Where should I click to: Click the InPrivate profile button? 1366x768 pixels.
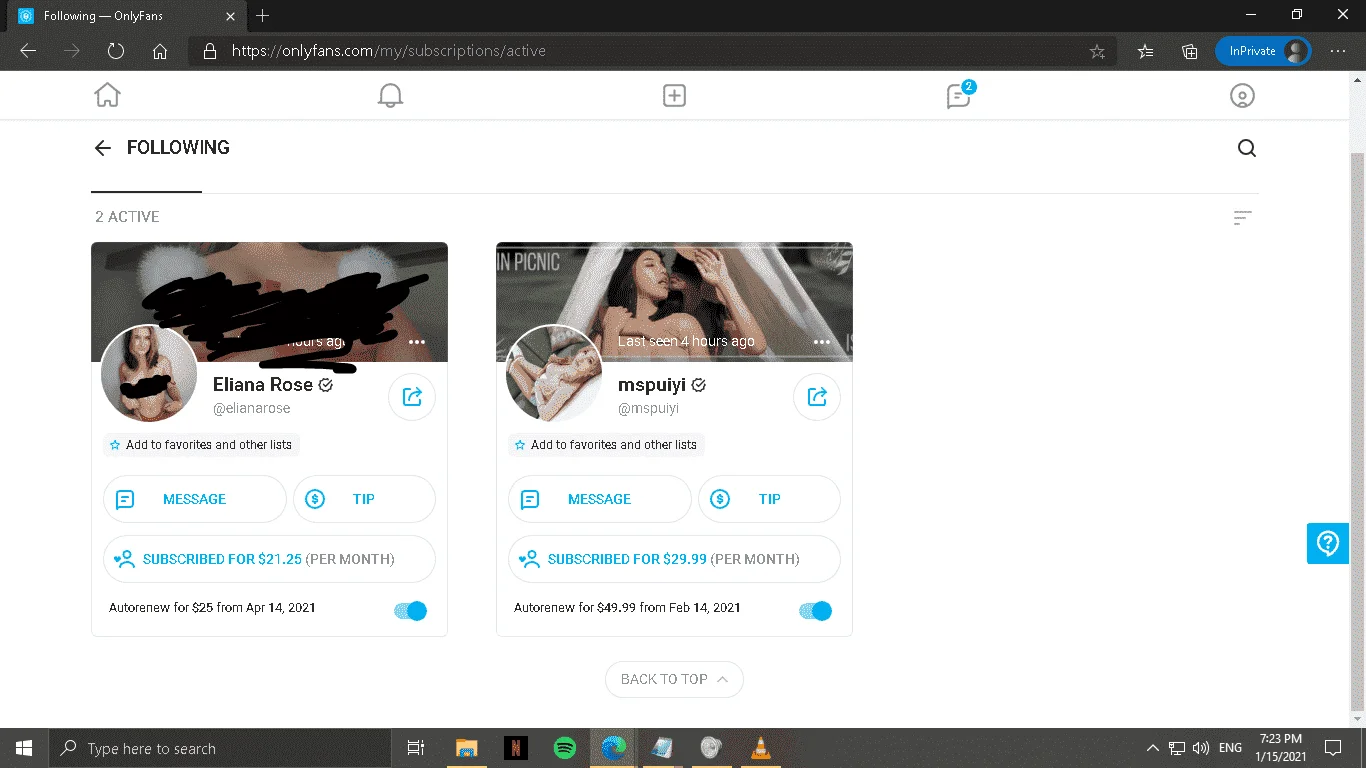pos(1263,51)
